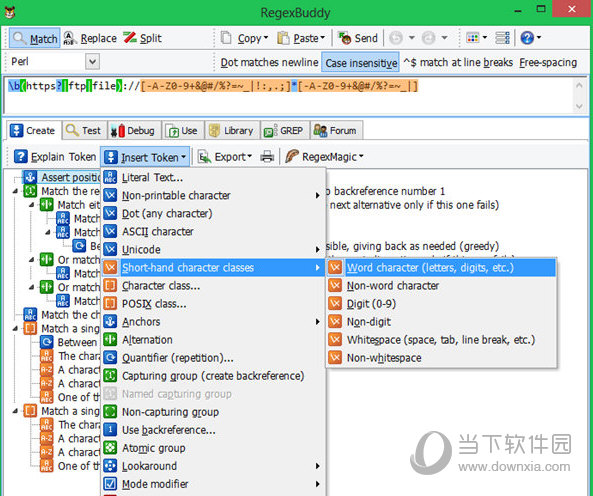Select the 'Between' tree item
This screenshot has height=496, width=593.
[70, 342]
